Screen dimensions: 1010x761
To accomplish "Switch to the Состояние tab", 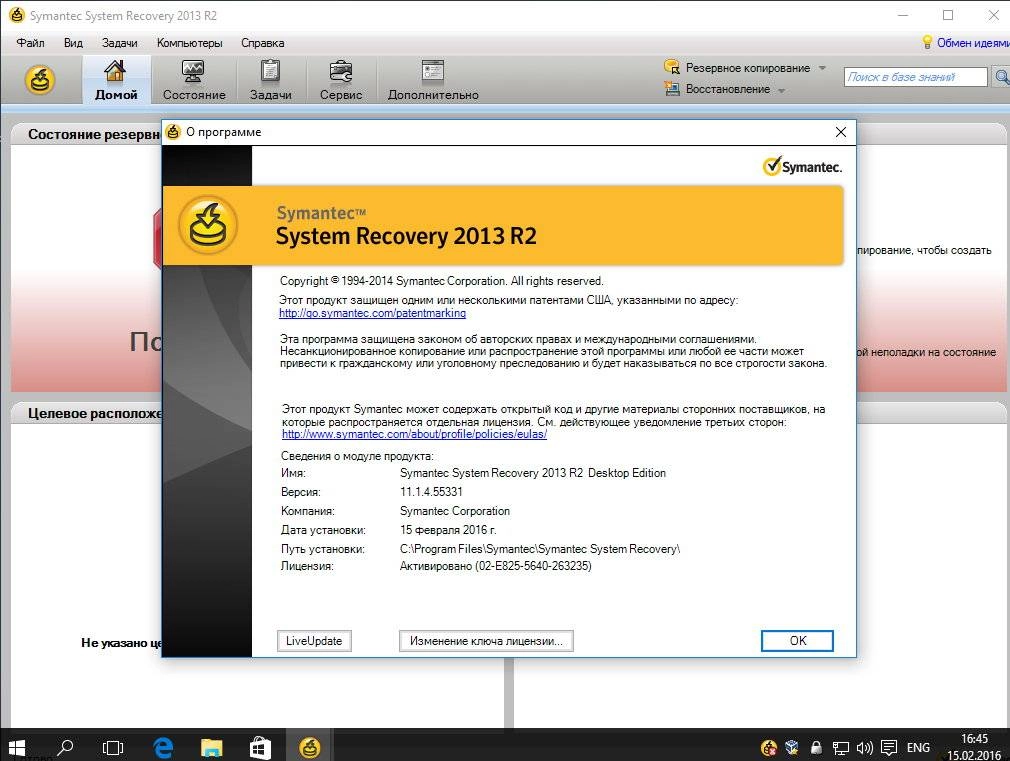I will click(x=194, y=80).
